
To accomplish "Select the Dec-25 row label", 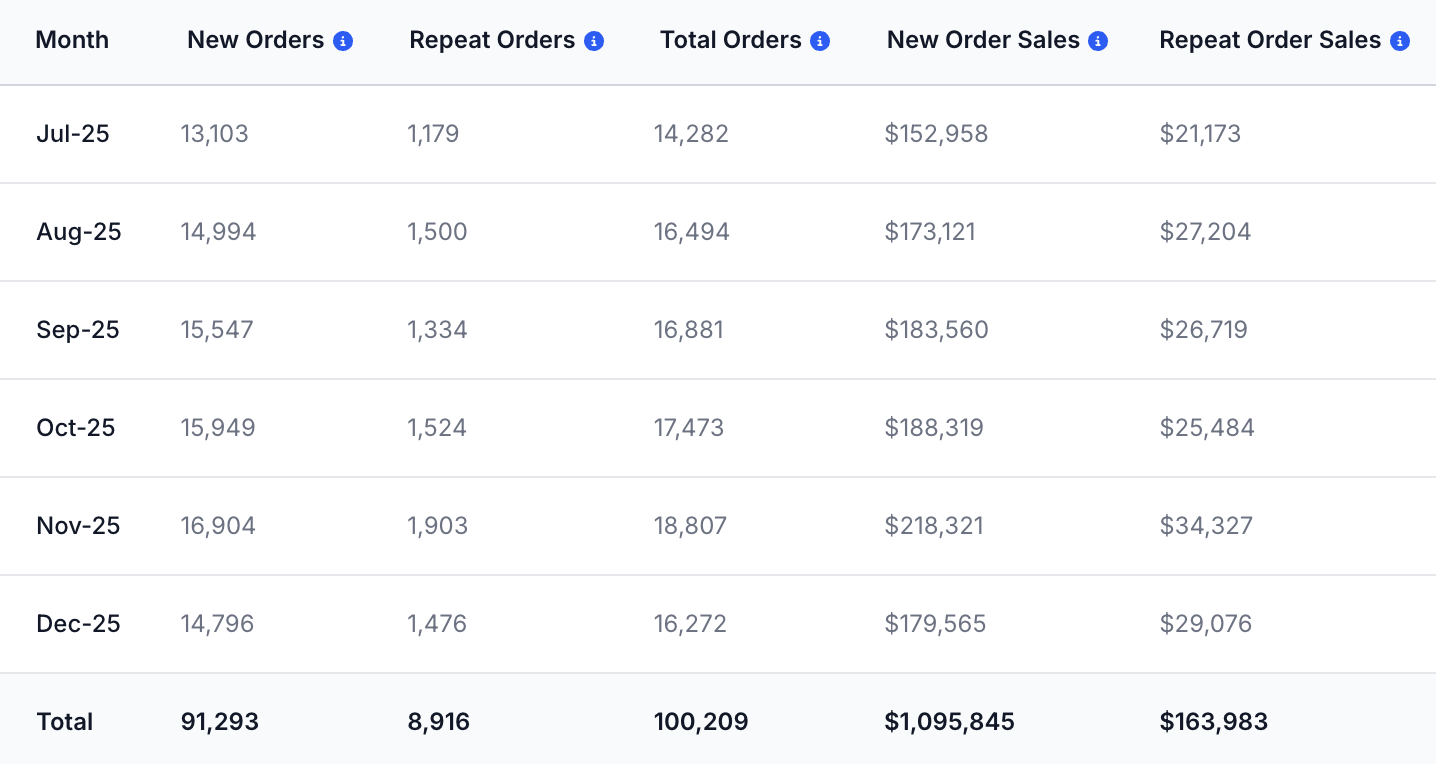I will 77,623.
